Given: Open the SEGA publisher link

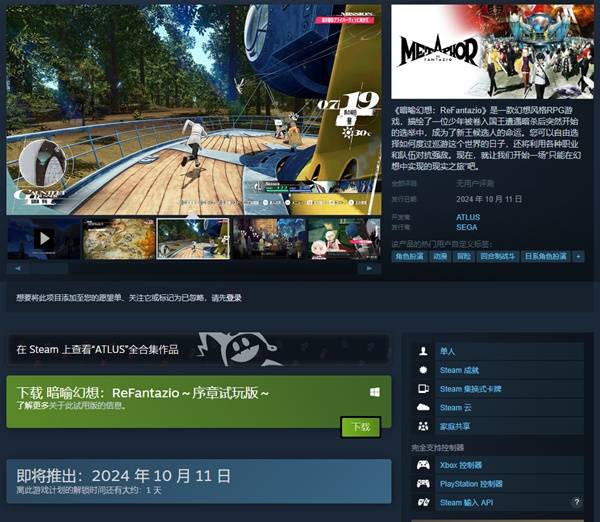Looking at the screenshot, I should (x=466, y=227).
